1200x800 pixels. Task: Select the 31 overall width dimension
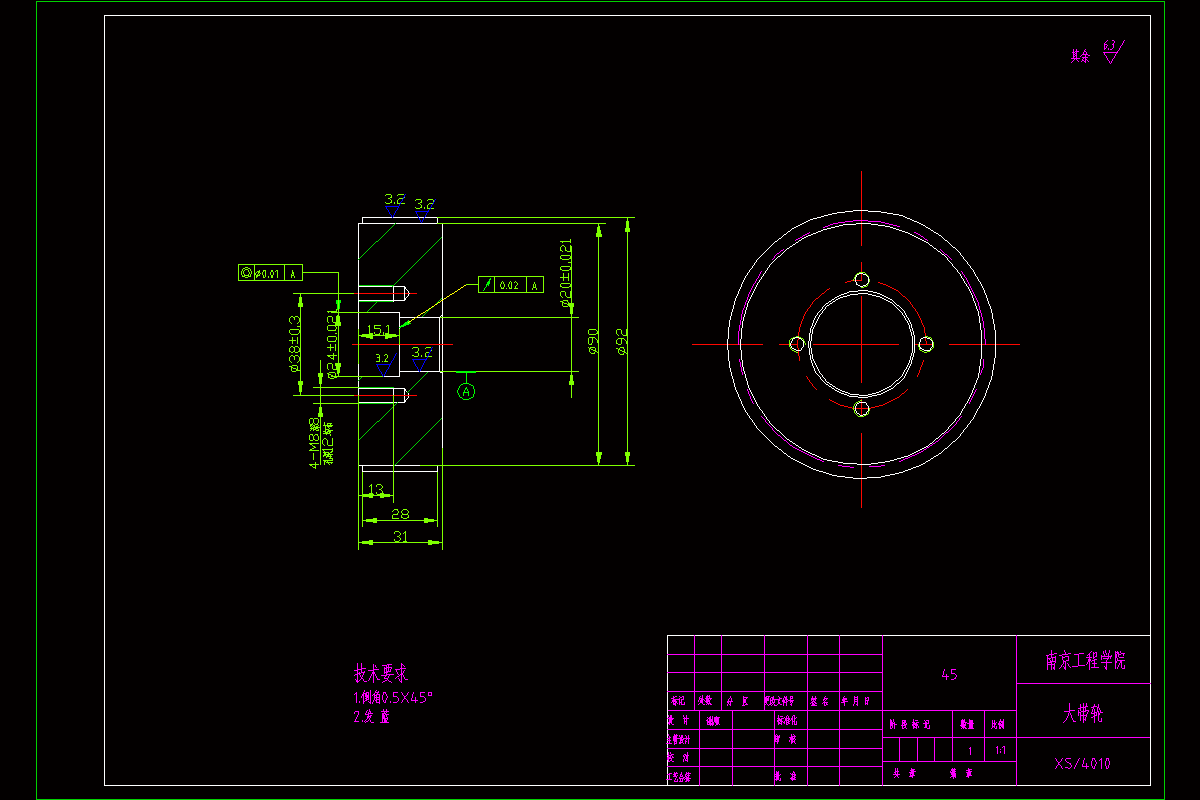[400, 537]
